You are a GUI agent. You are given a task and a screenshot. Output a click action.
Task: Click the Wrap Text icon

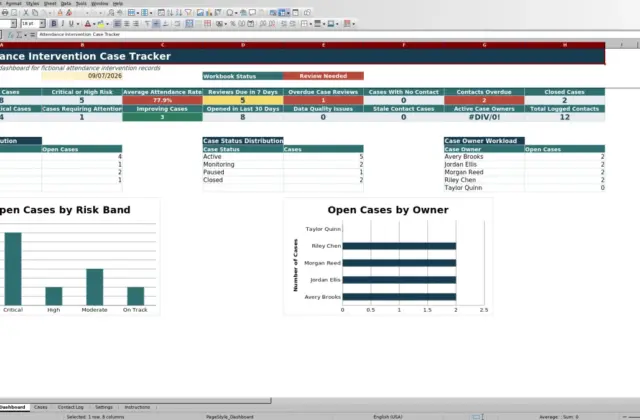click(x=178, y=24)
